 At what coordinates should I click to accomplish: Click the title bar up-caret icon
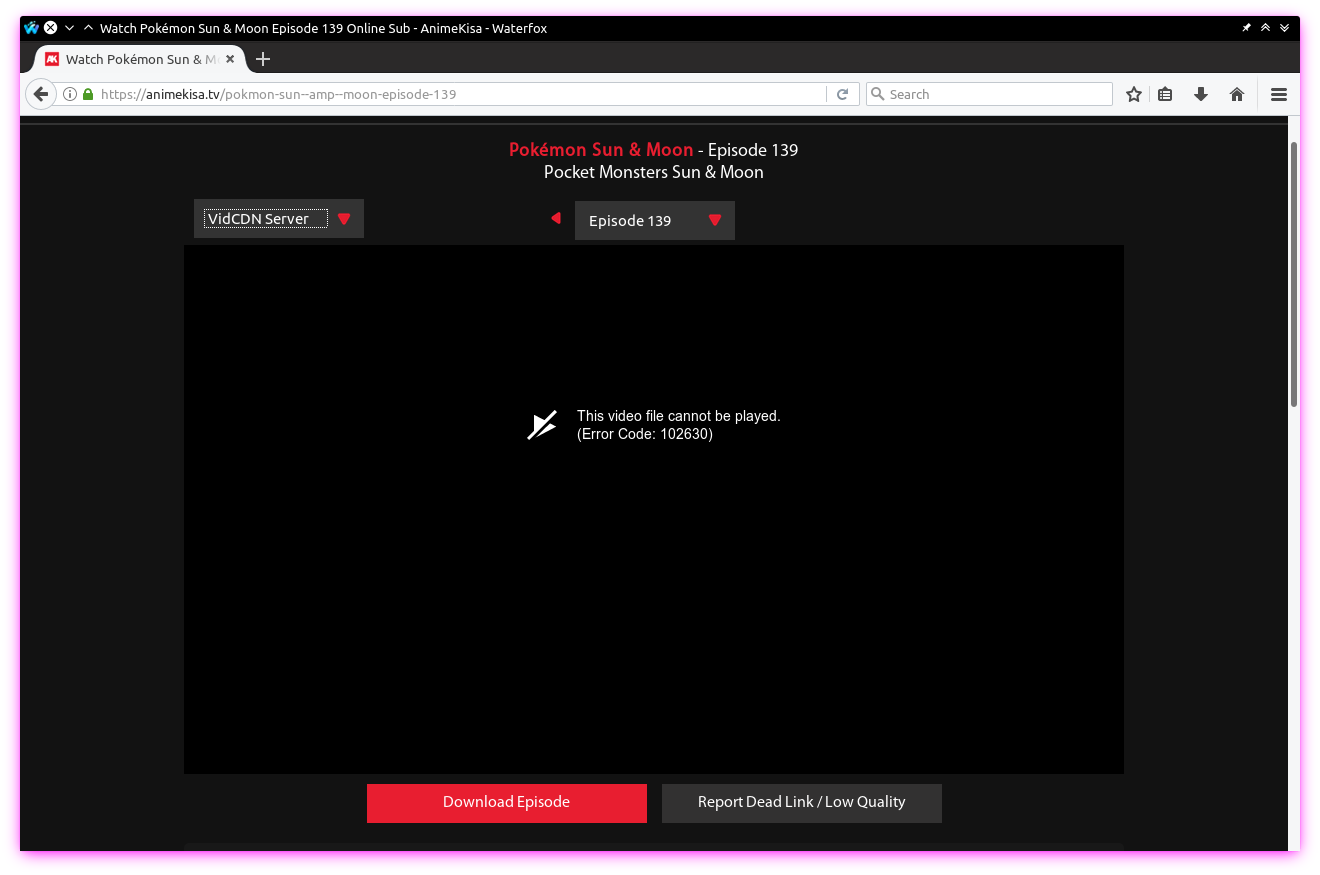coord(88,28)
